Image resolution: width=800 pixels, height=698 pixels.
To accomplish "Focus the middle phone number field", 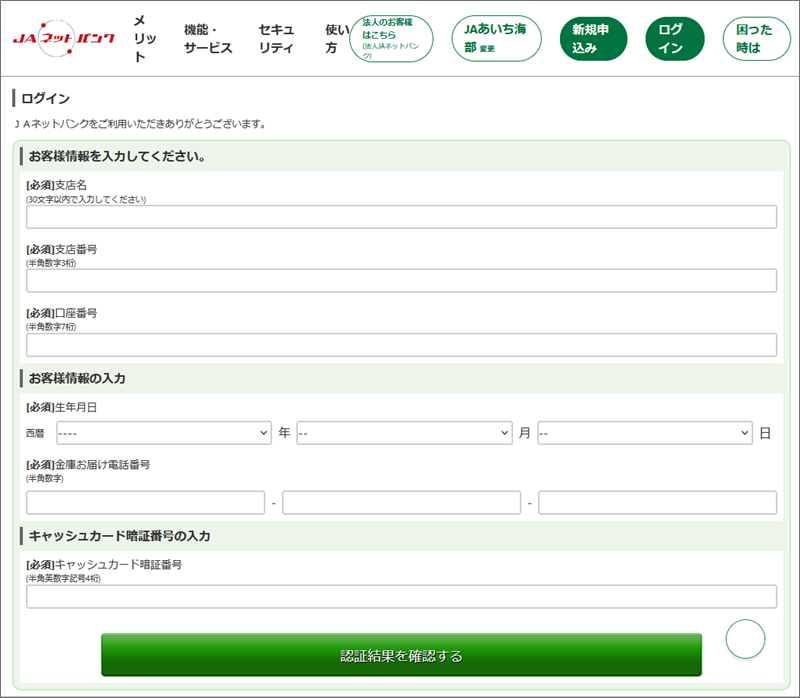I will [402, 503].
